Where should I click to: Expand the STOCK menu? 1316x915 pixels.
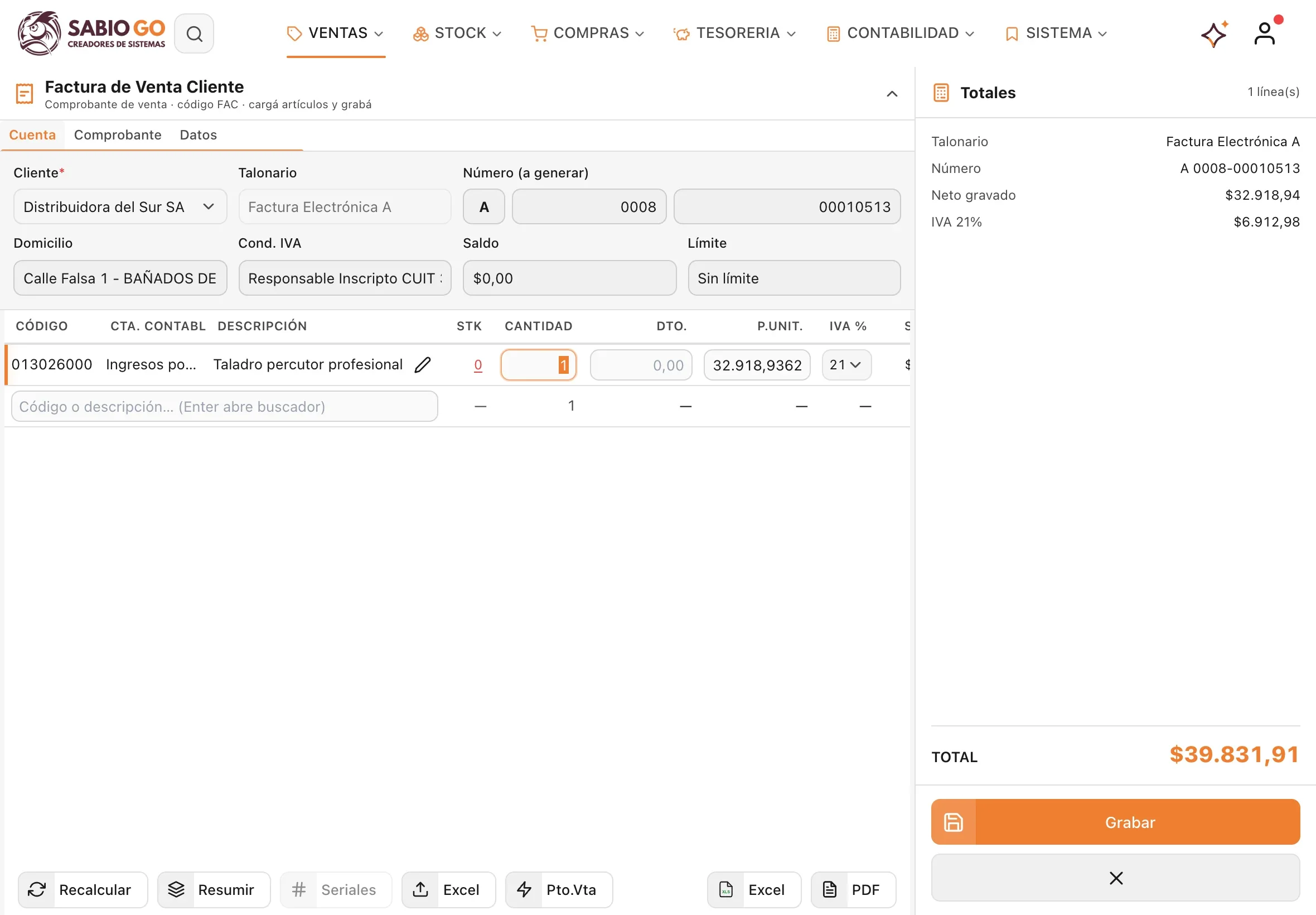click(x=457, y=33)
